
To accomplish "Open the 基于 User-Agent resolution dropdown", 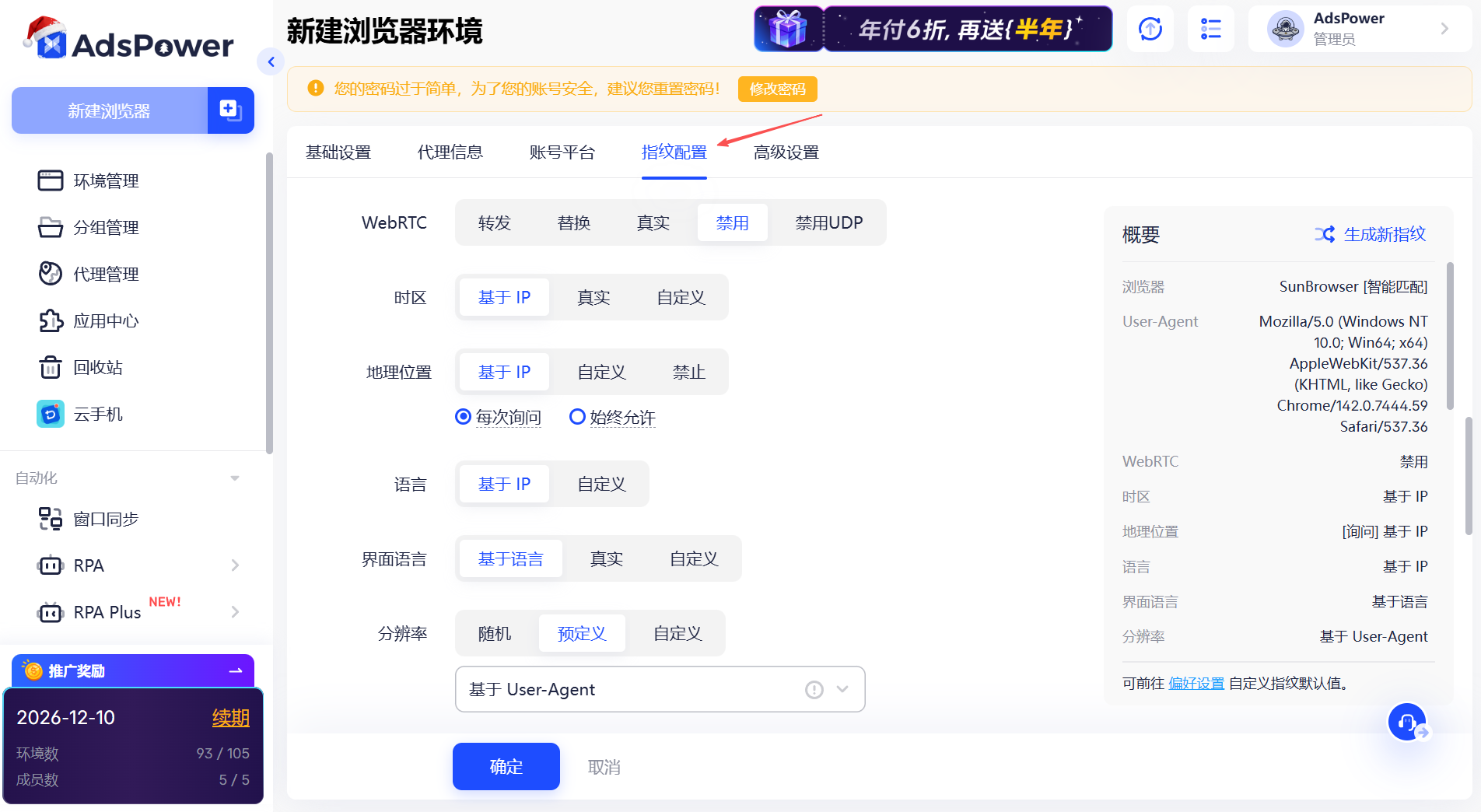I will (660, 689).
